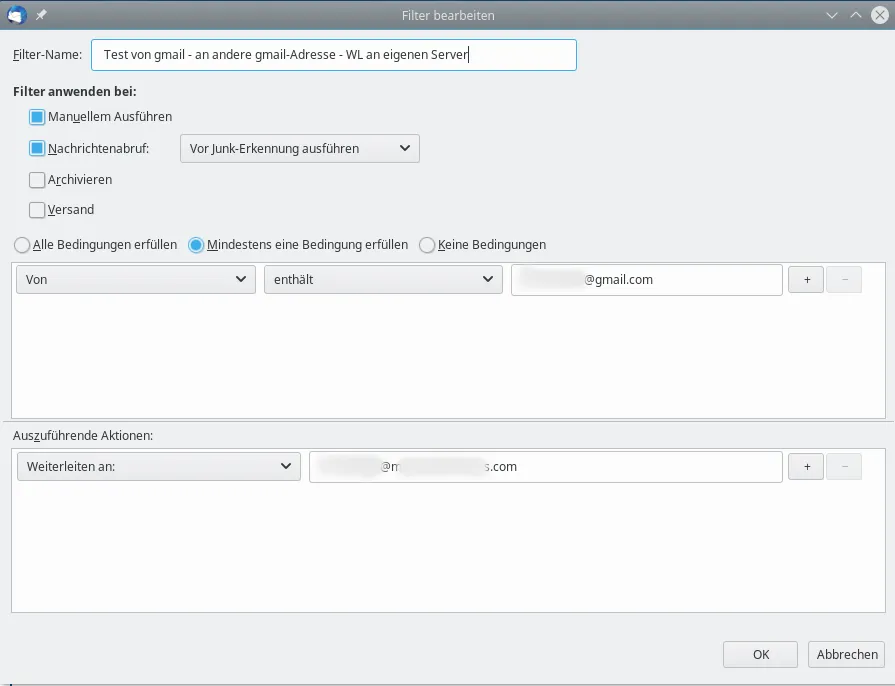Cancel editing with Abbrechen button
This screenshot has height=686, width=895.
(846, 655)
